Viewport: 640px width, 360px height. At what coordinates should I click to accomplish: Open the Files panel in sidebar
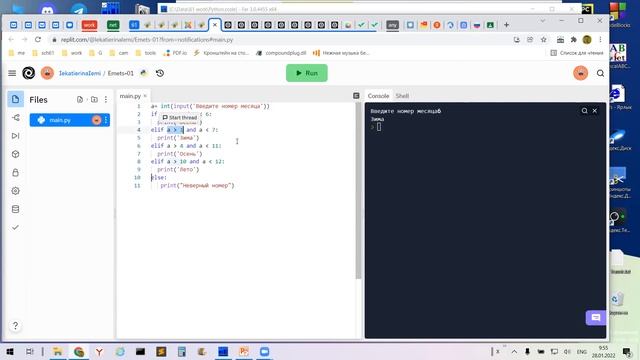click(x=16, y=99)
